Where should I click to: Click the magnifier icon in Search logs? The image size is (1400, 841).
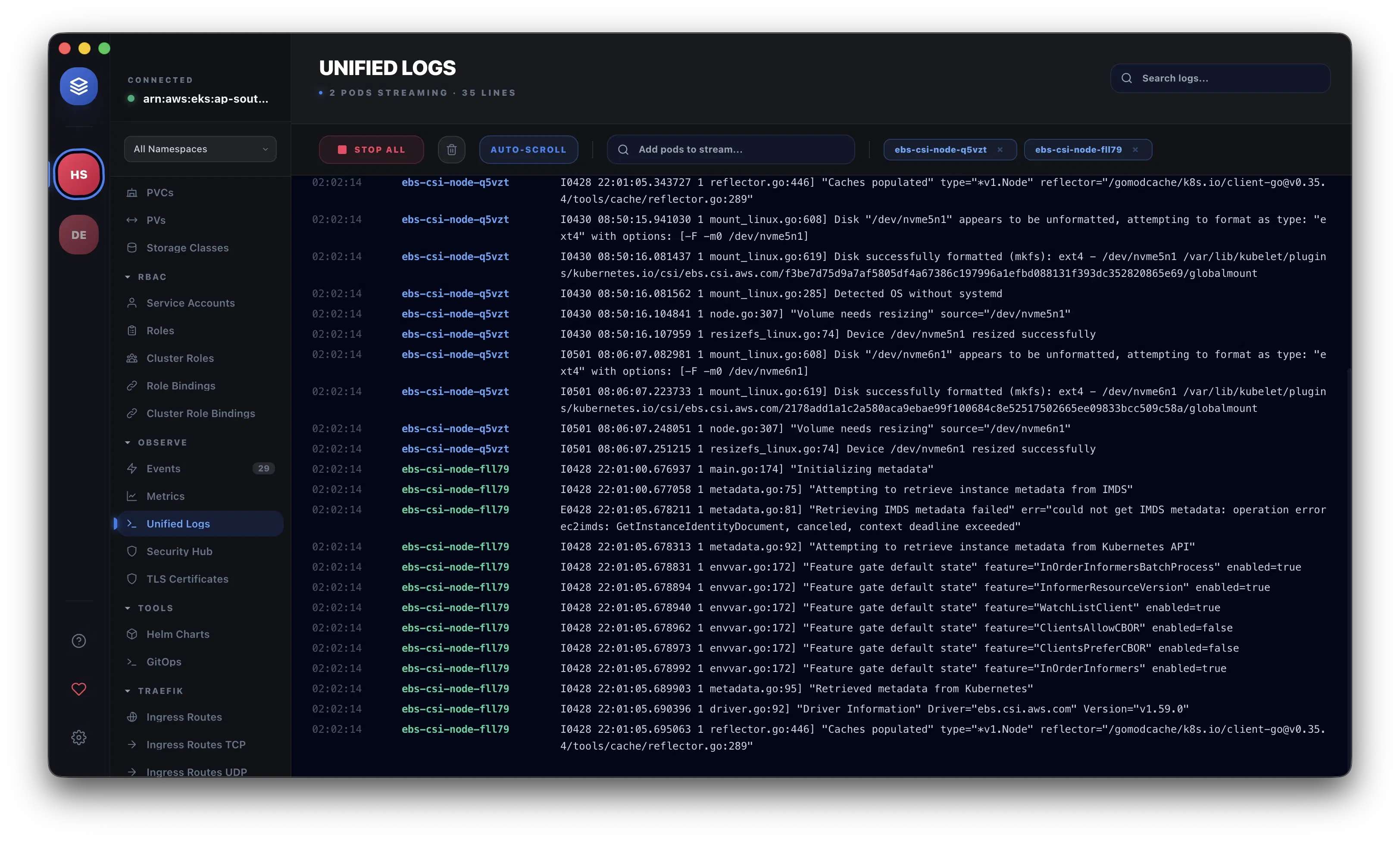pyautogui.click(x=1126, y=78)
